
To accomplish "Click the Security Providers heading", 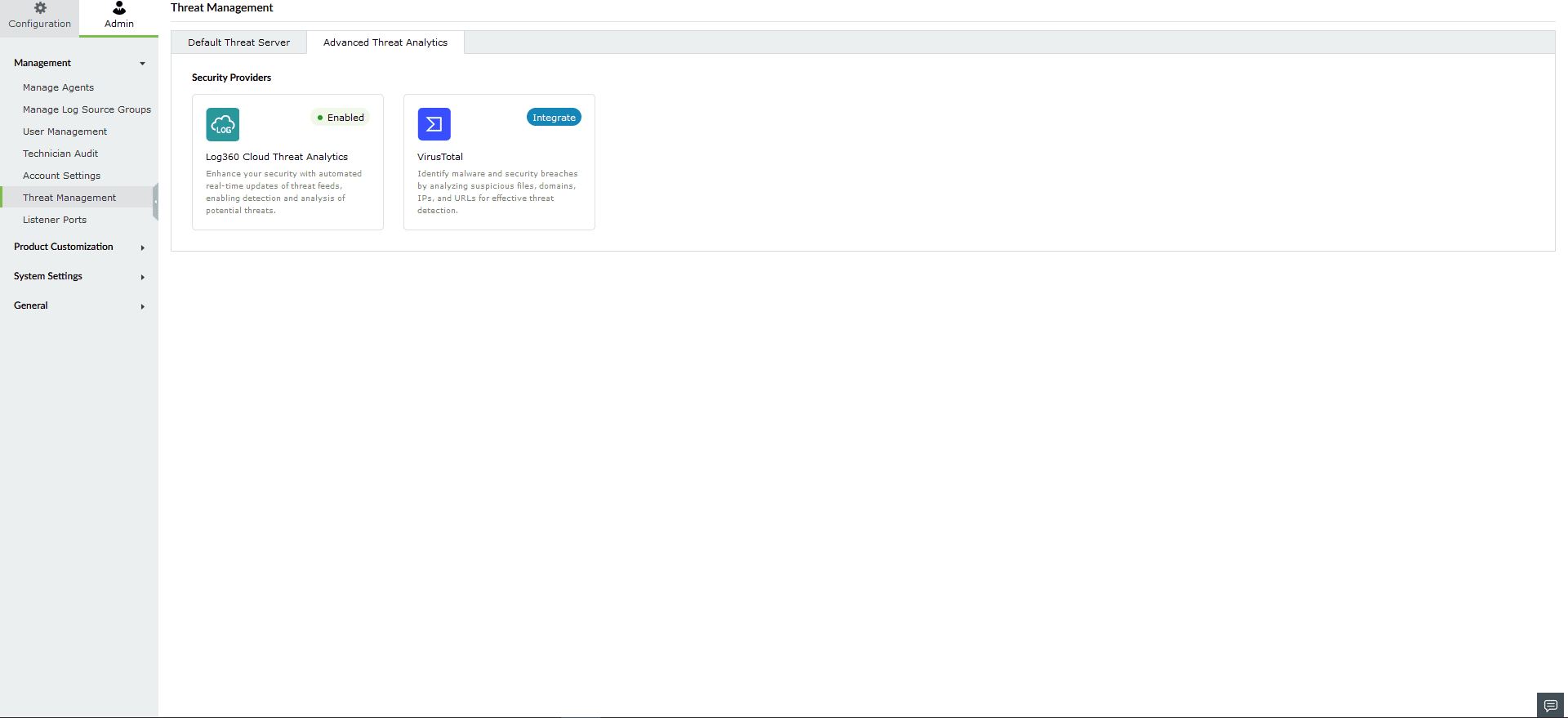I will click(x=231, y=78).
